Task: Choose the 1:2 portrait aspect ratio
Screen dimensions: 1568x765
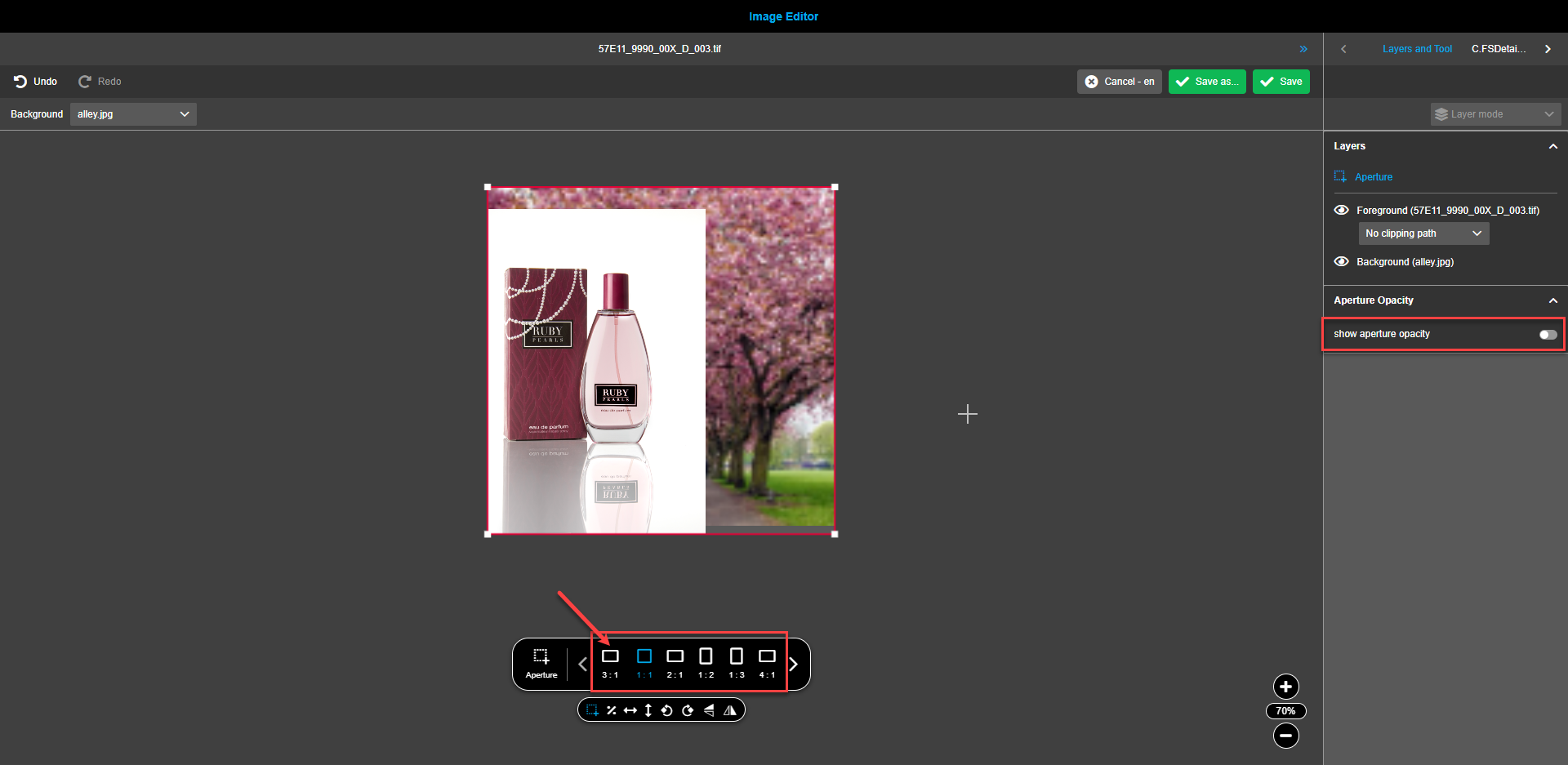Action: pyautogui.click(x=706, y=661)
